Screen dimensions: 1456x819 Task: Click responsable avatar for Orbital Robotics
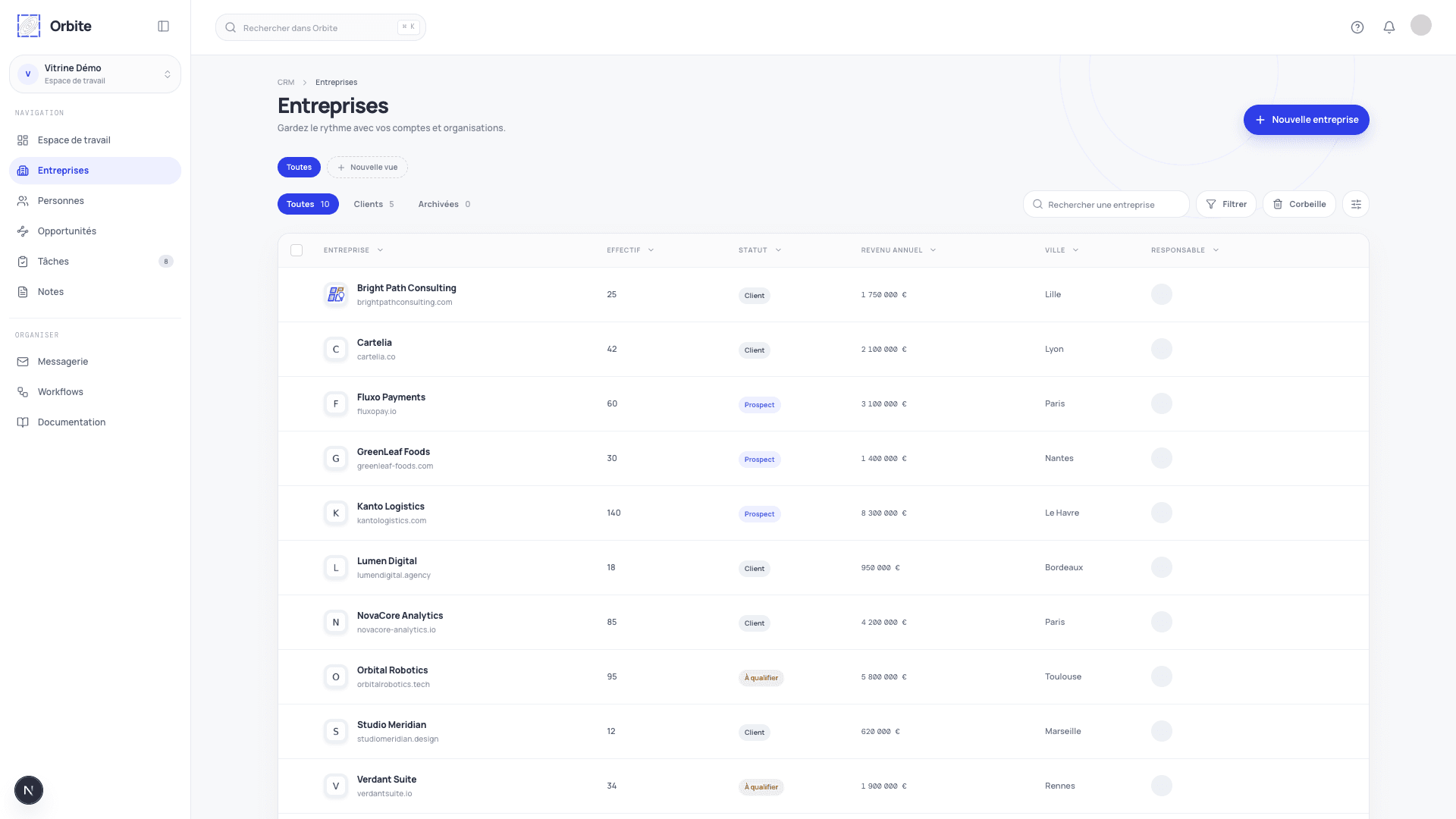pos(1162,676)
